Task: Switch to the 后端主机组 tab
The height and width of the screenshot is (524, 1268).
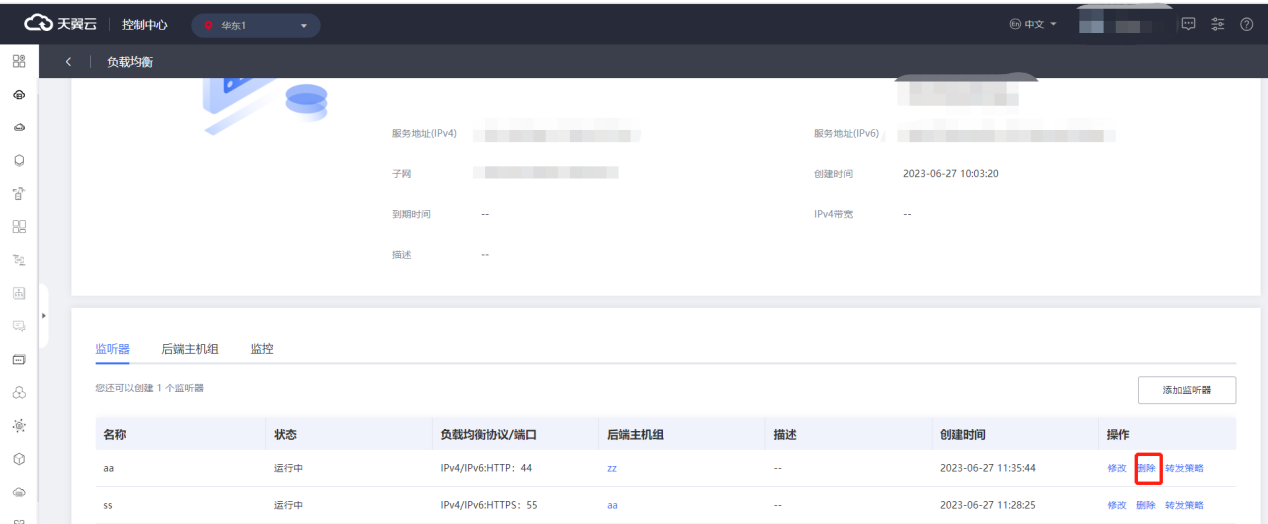Action: click(190, 349)
